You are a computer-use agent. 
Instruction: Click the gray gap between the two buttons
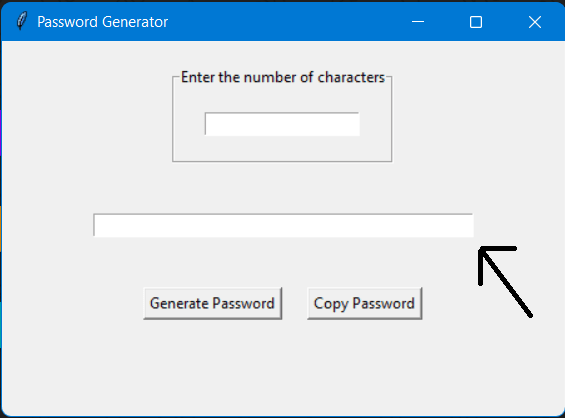294,303
